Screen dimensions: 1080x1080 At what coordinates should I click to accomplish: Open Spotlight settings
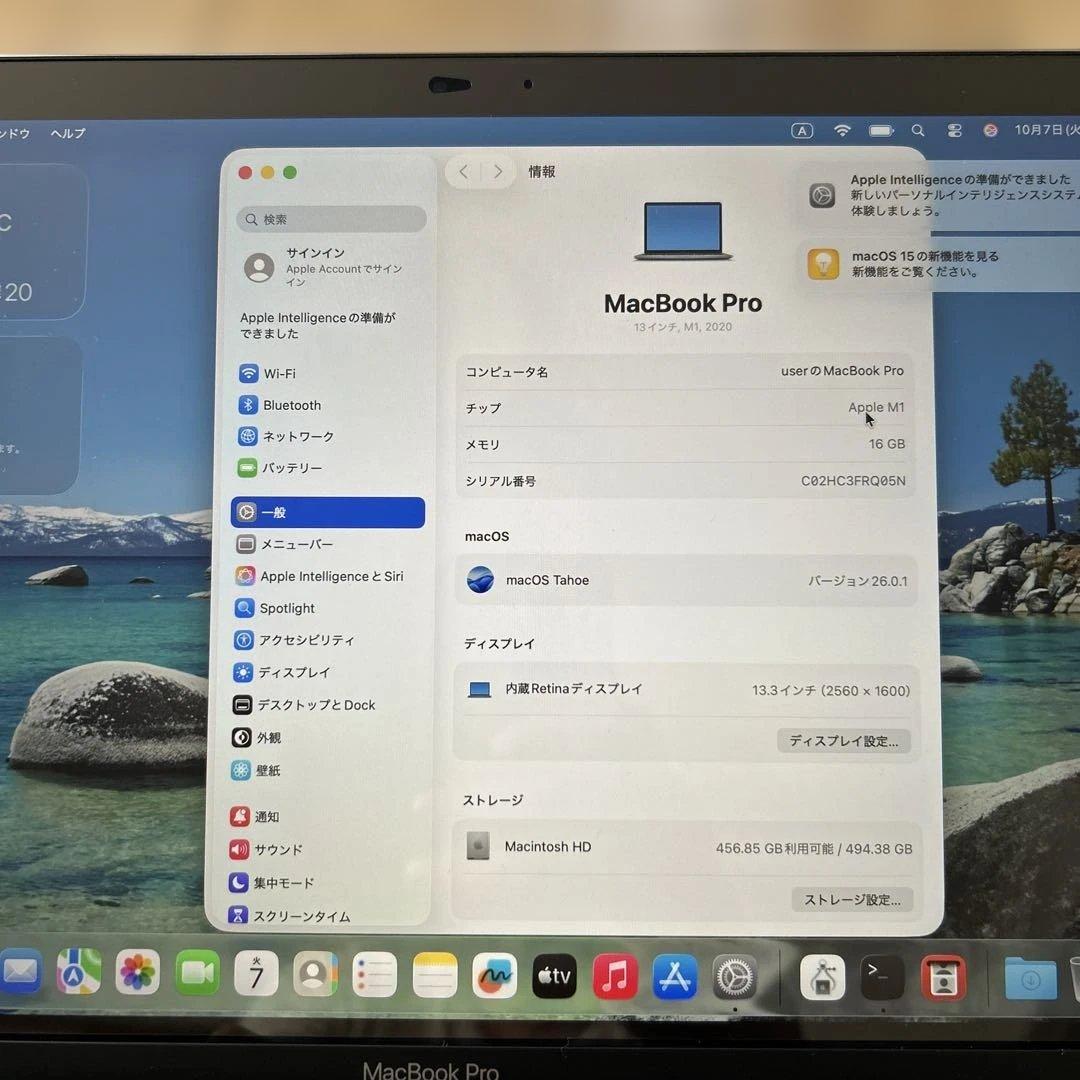point(289,608)
